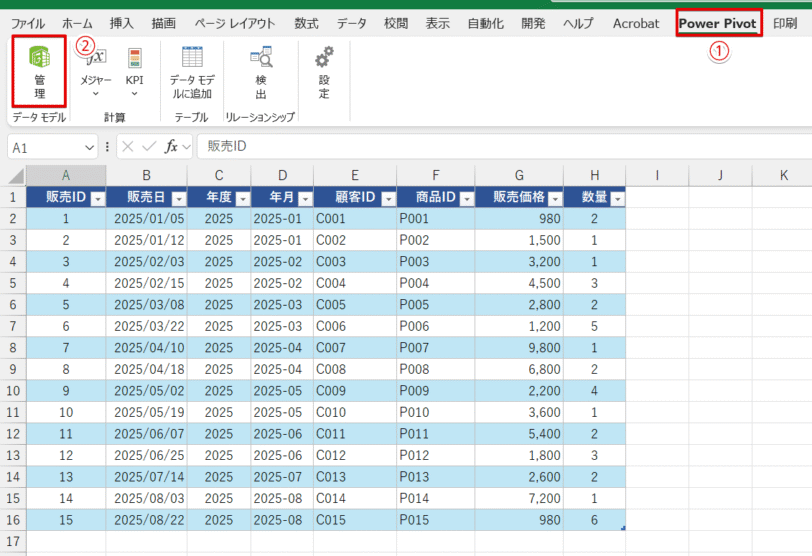Open the 顧客ID column filter dropdown
Screen dimensions: 812x556
[388, 198]
